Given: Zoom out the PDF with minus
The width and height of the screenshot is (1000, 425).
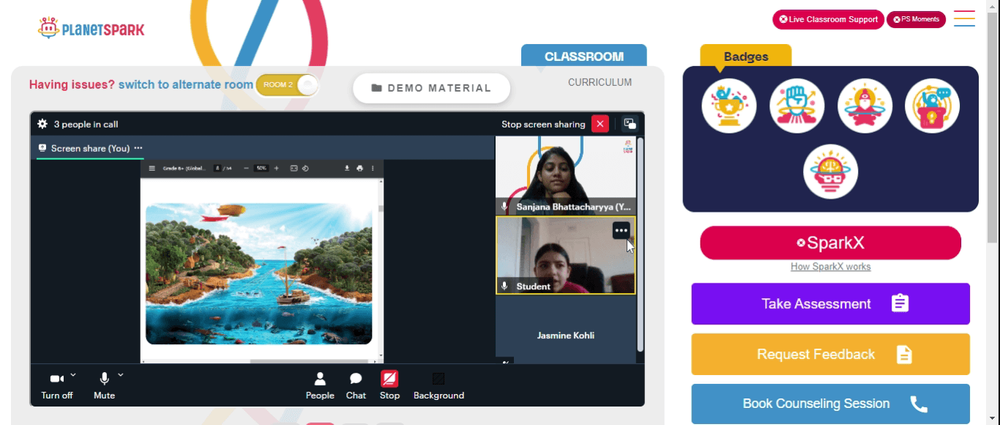Looking at the screenshot, I should point(246,168).
